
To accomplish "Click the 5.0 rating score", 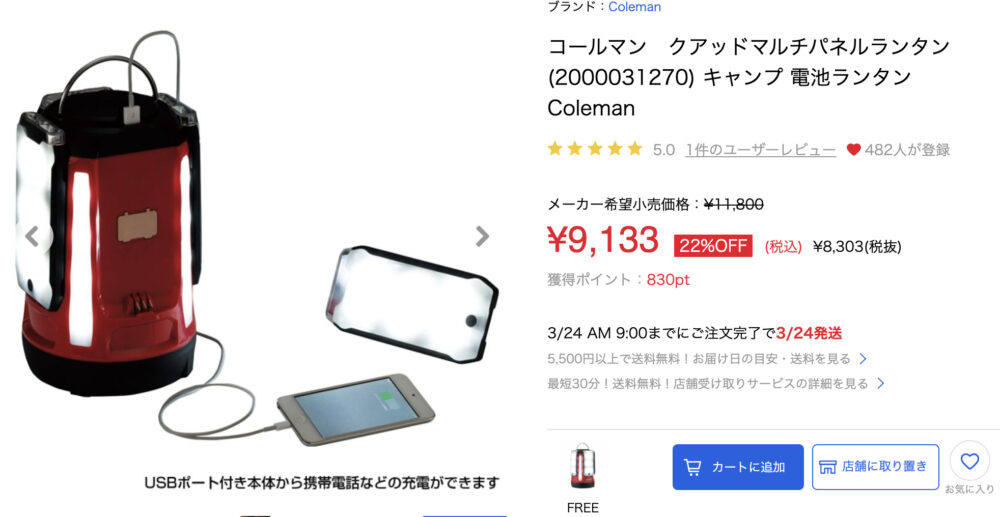I will (663, 150).
